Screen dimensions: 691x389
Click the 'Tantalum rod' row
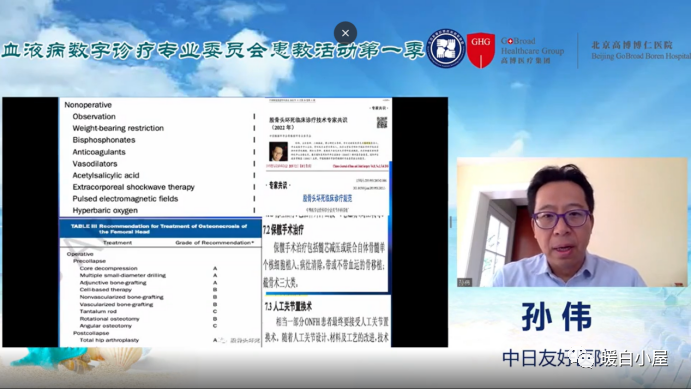pos(149,311)
